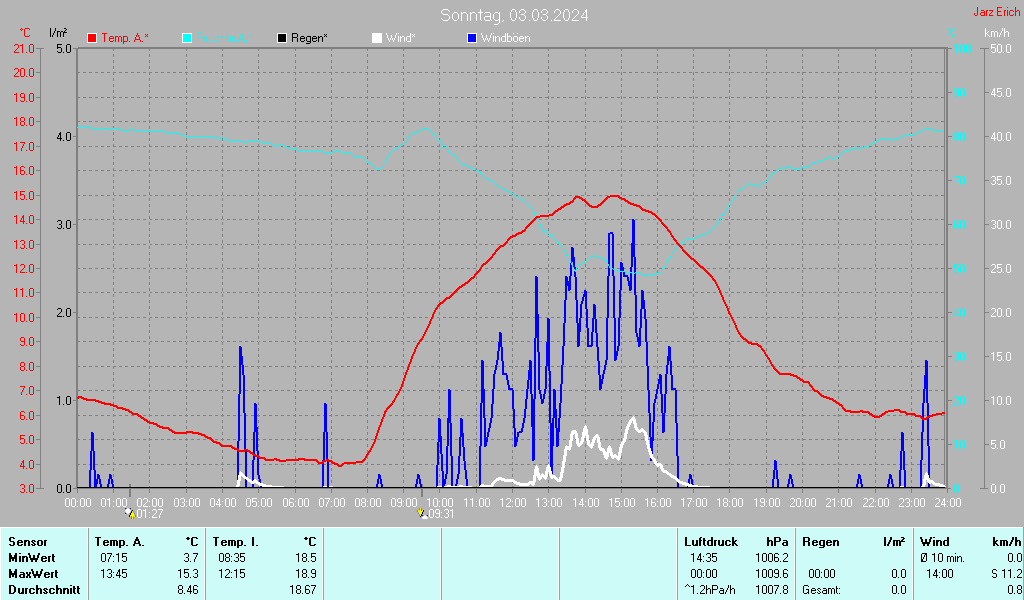Click the '13:45' maximum time value
Screen dimensions: 1024x600
click(114, 574)
